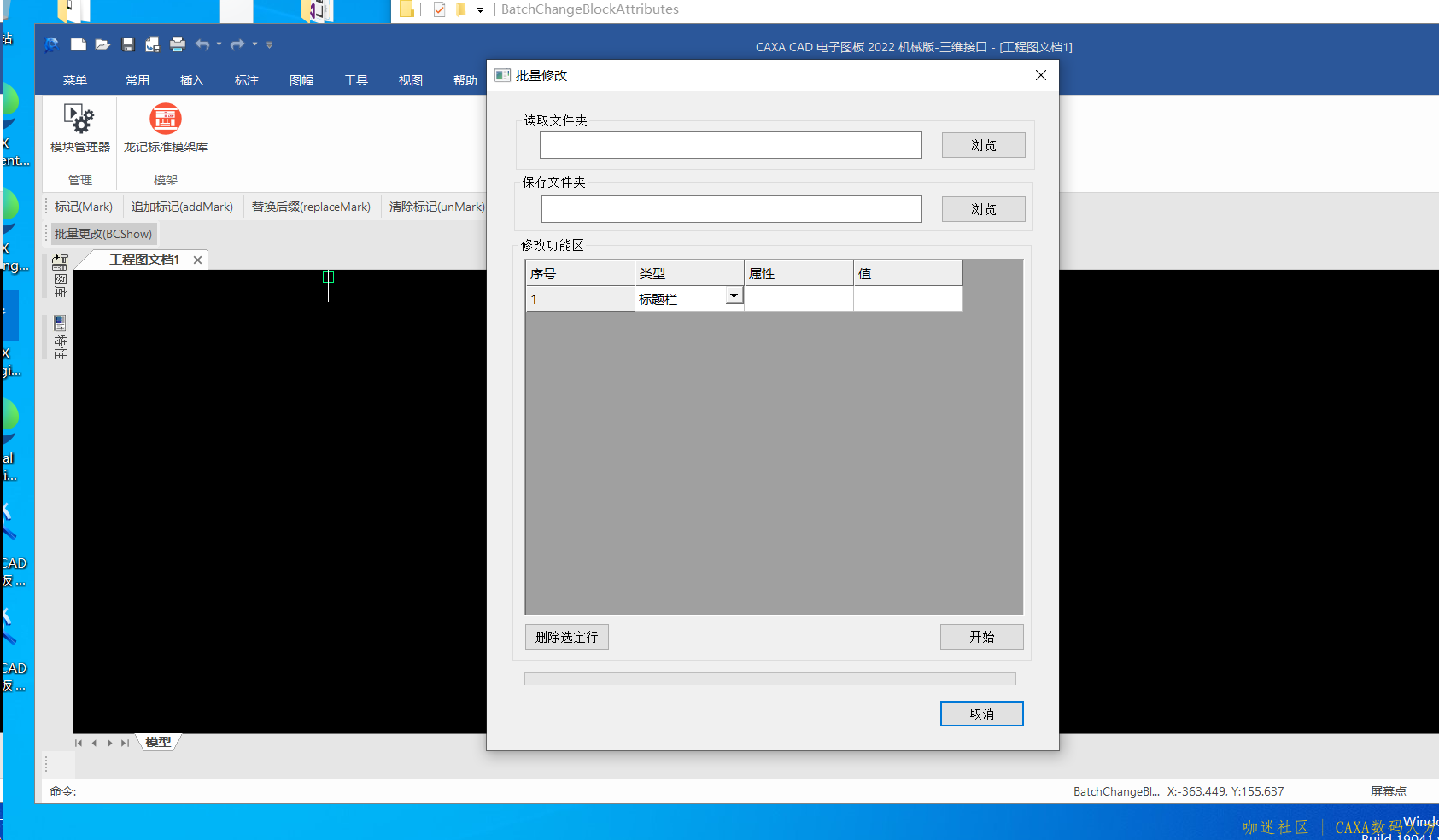The image size is (1439, 840).
Task: Click the CAXA application logo icon
Action: (51, 44)
